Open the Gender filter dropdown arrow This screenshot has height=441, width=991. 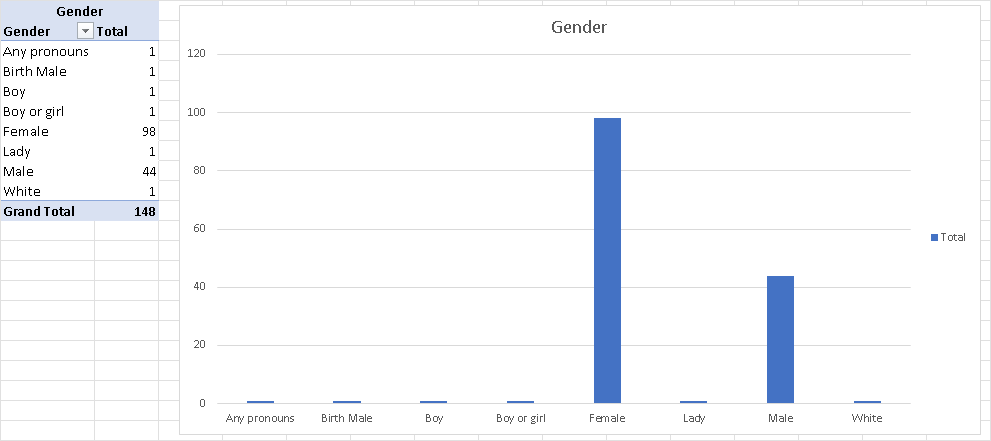click(85, 31)
